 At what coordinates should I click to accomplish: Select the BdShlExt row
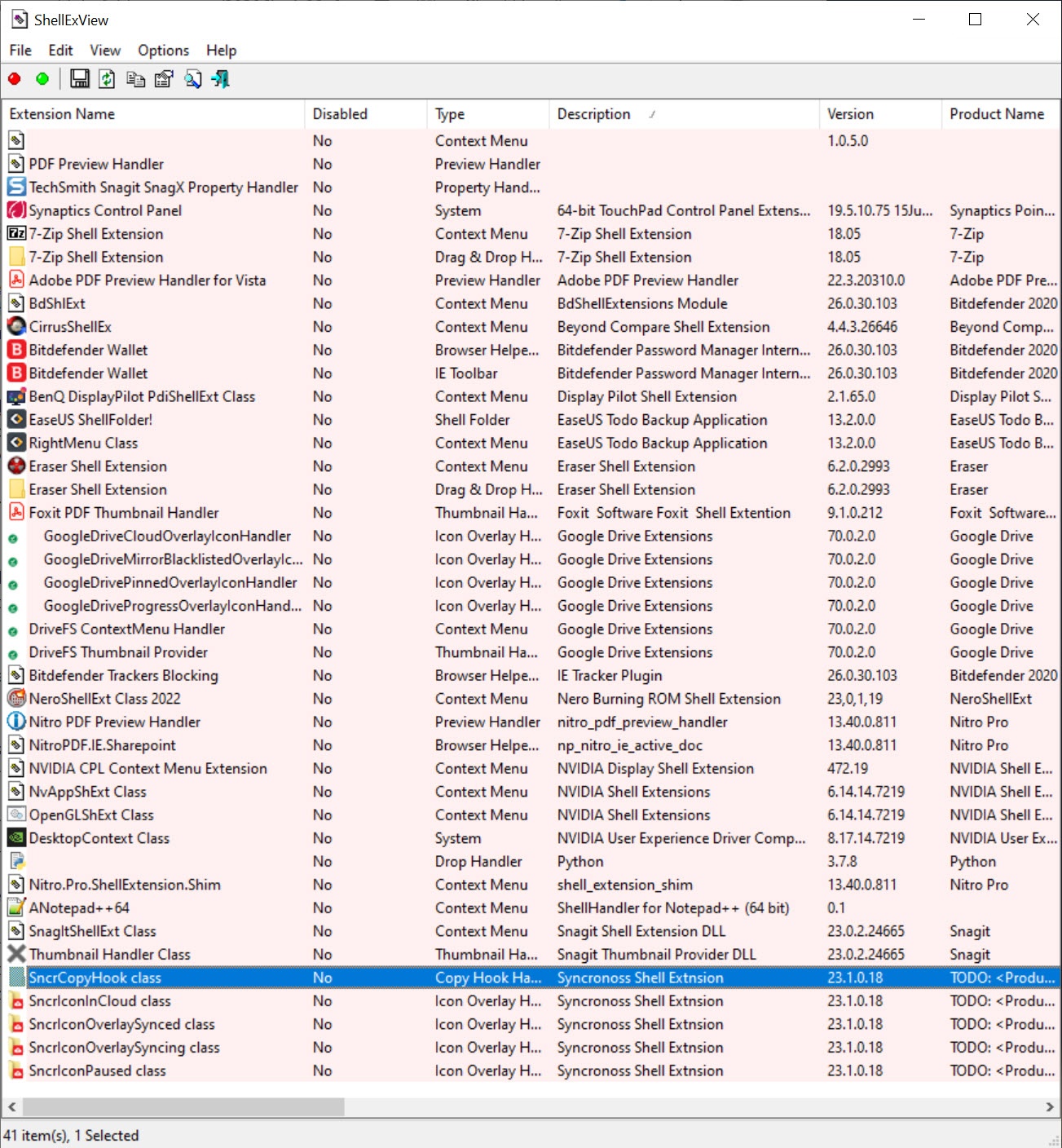pos(531,303)
